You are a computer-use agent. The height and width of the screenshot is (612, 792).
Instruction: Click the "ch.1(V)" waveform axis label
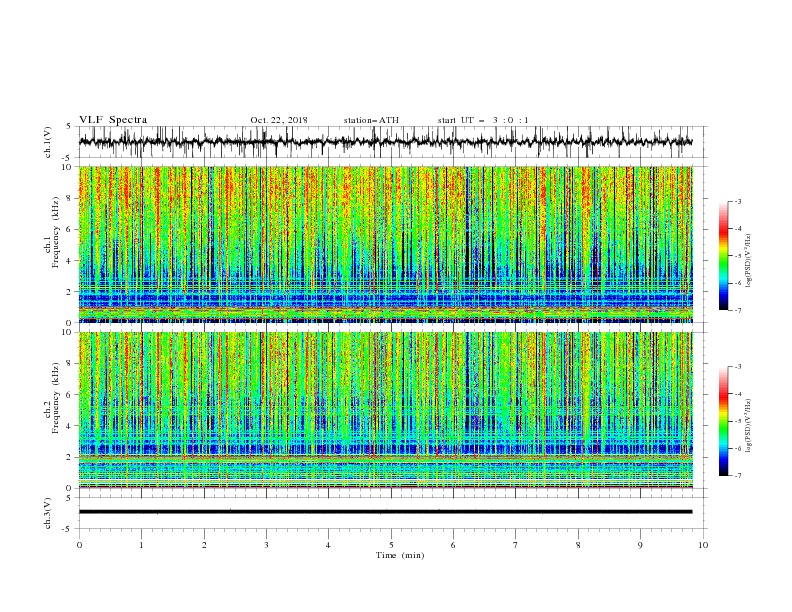[x=48, y=142]
